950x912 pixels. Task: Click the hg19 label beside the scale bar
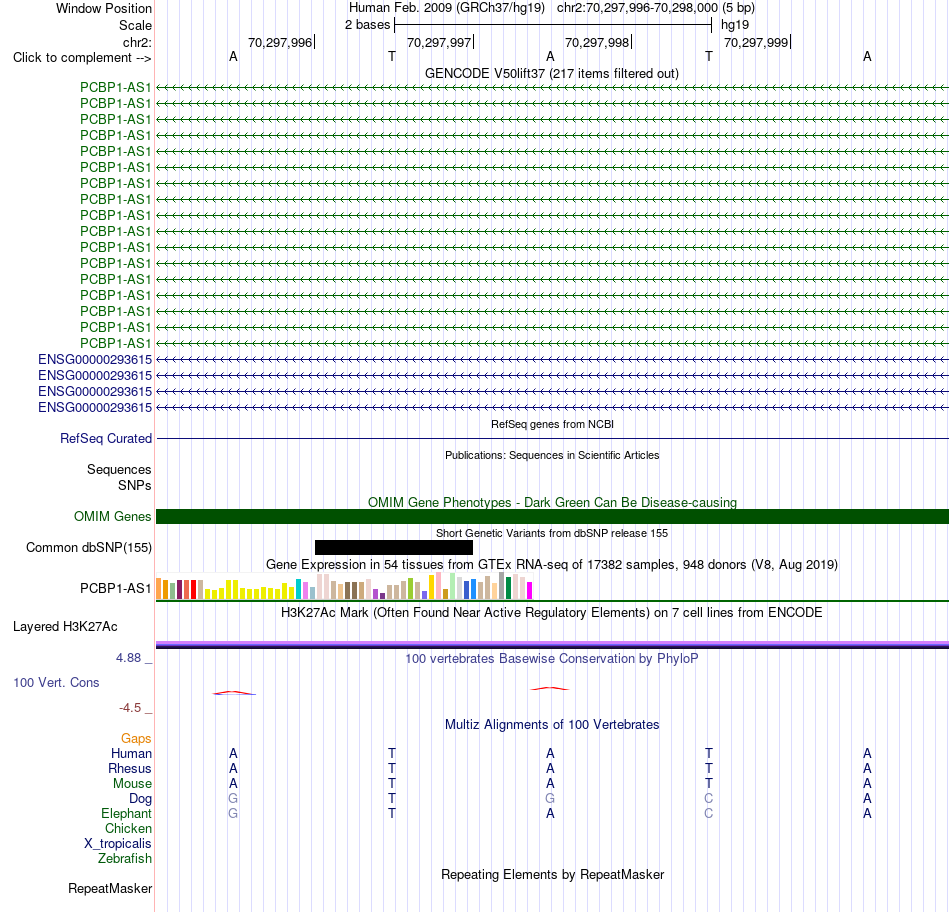735,25
